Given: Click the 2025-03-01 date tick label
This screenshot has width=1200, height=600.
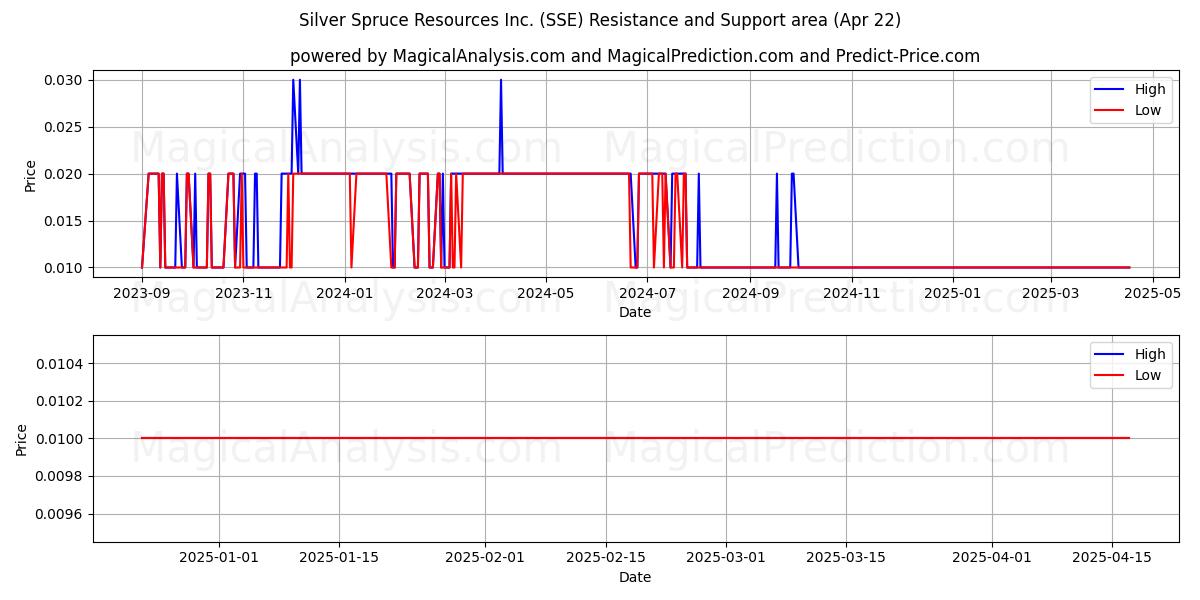Looking at the screenshot, I should (x=726, y=559).
